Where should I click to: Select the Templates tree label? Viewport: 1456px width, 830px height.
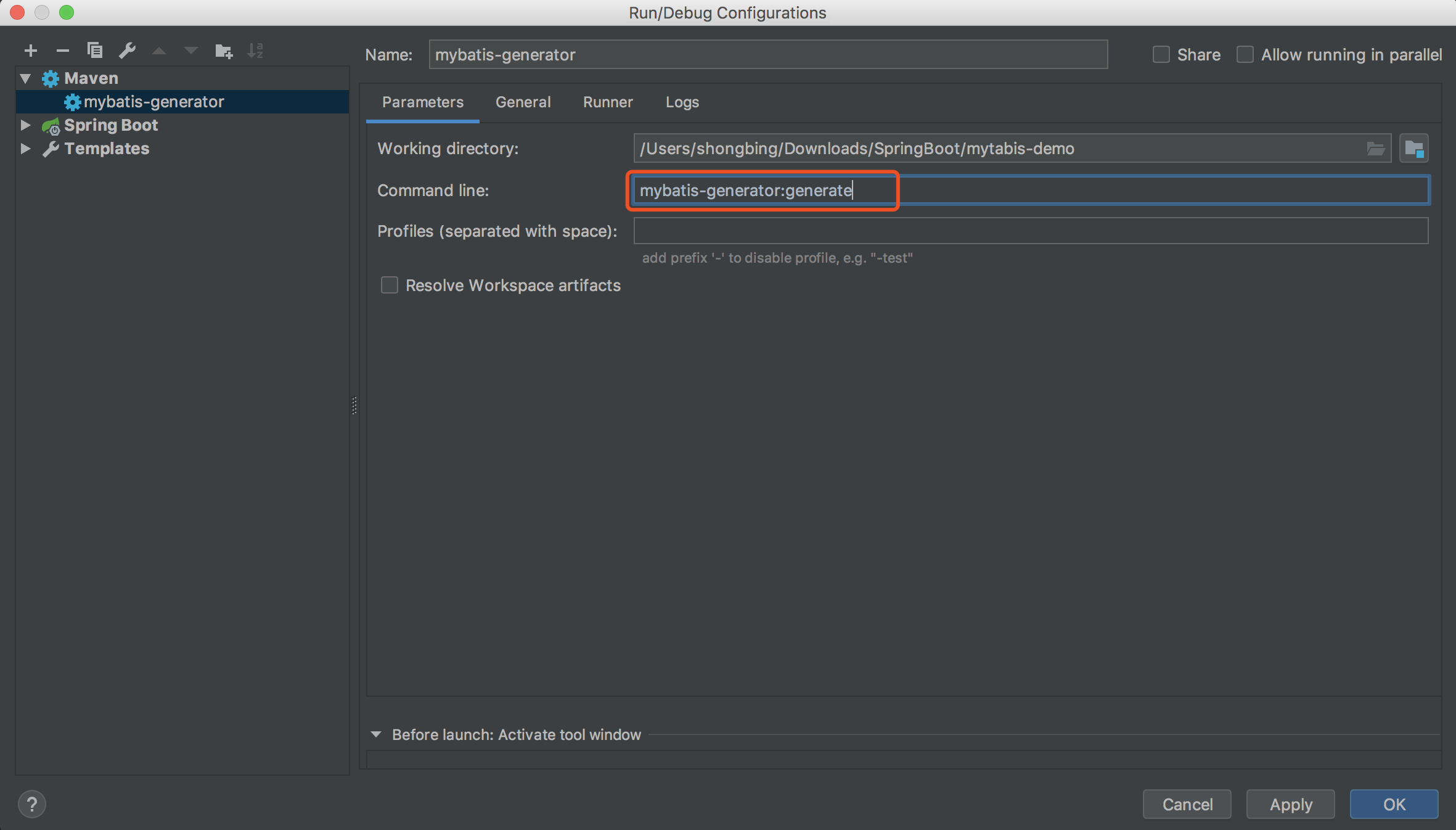[x=107, y=149]
